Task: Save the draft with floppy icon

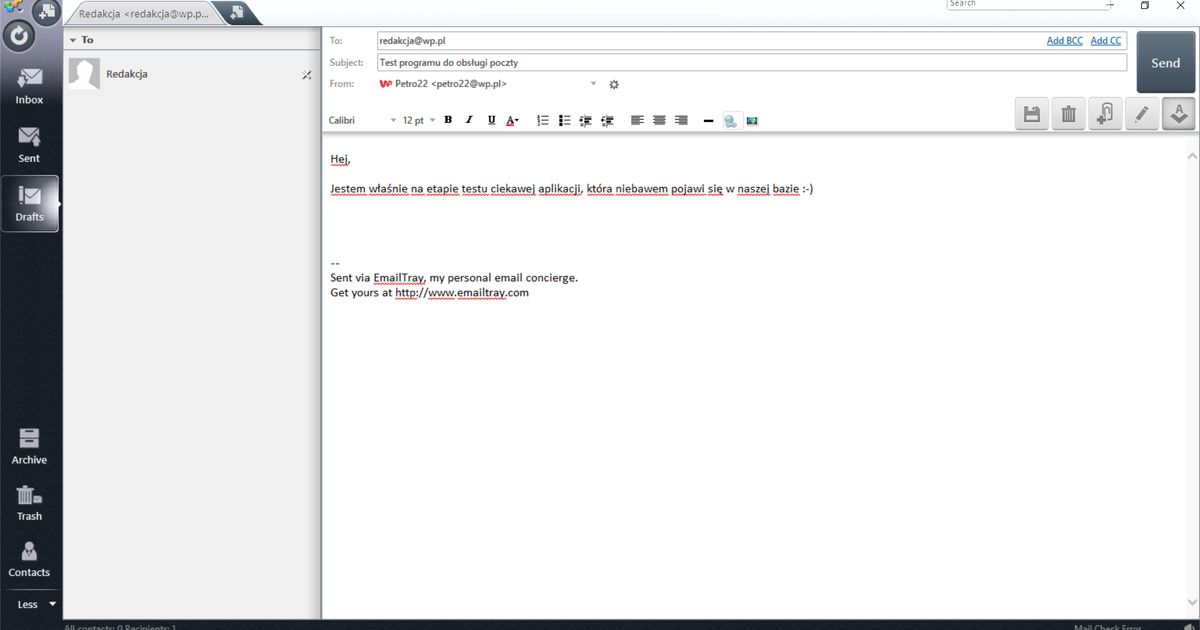Action: [x=1032, y=114]
